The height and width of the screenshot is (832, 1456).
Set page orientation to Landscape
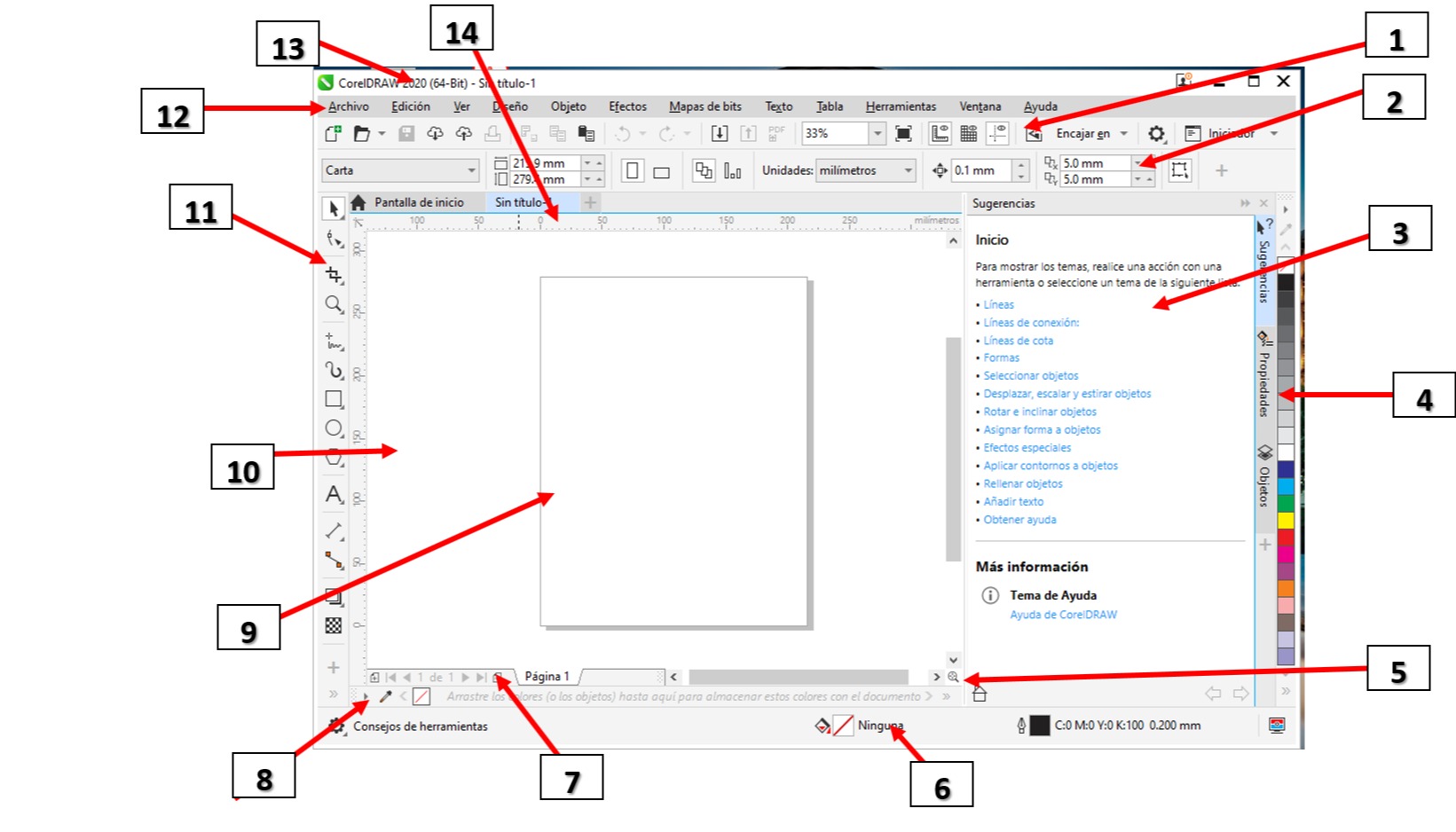(x=661, y=171)
